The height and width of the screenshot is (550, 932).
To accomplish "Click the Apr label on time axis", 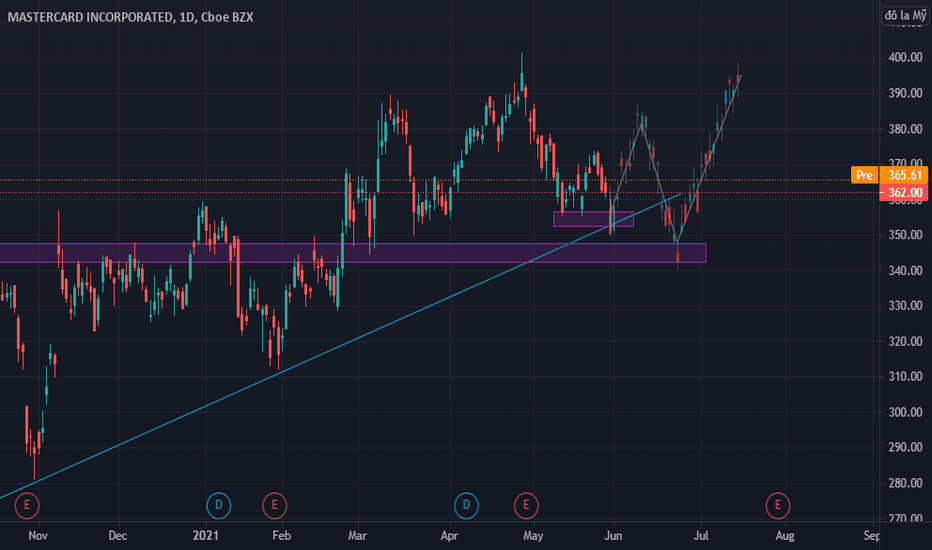I will point(449,536).
